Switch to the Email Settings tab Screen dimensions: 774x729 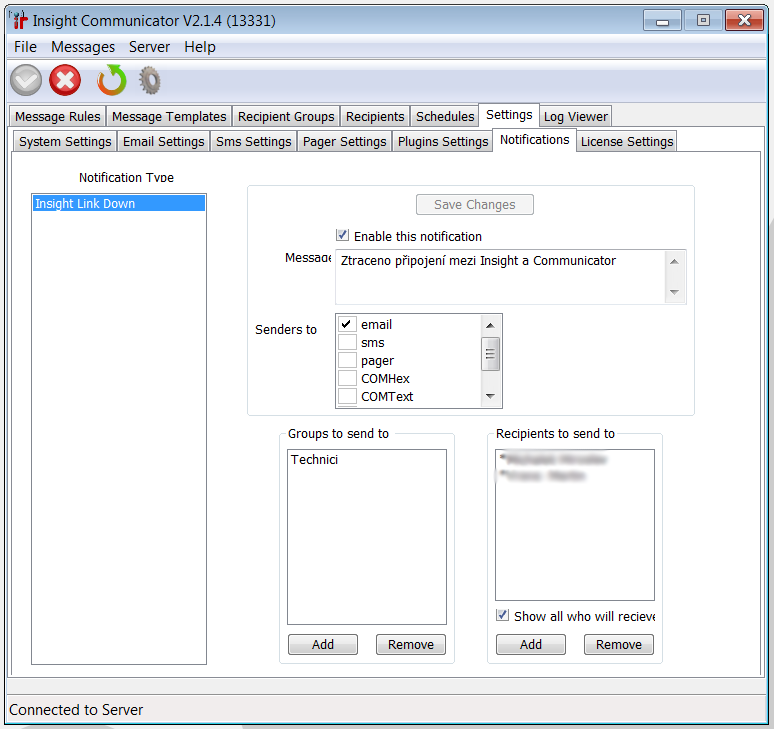(163, 141)
